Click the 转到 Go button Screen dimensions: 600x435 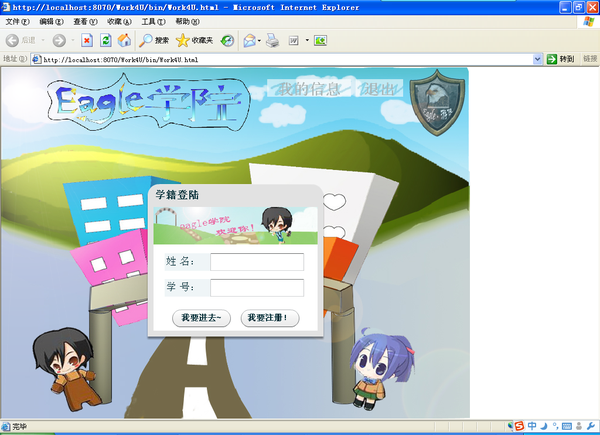[x=560, y=59]
